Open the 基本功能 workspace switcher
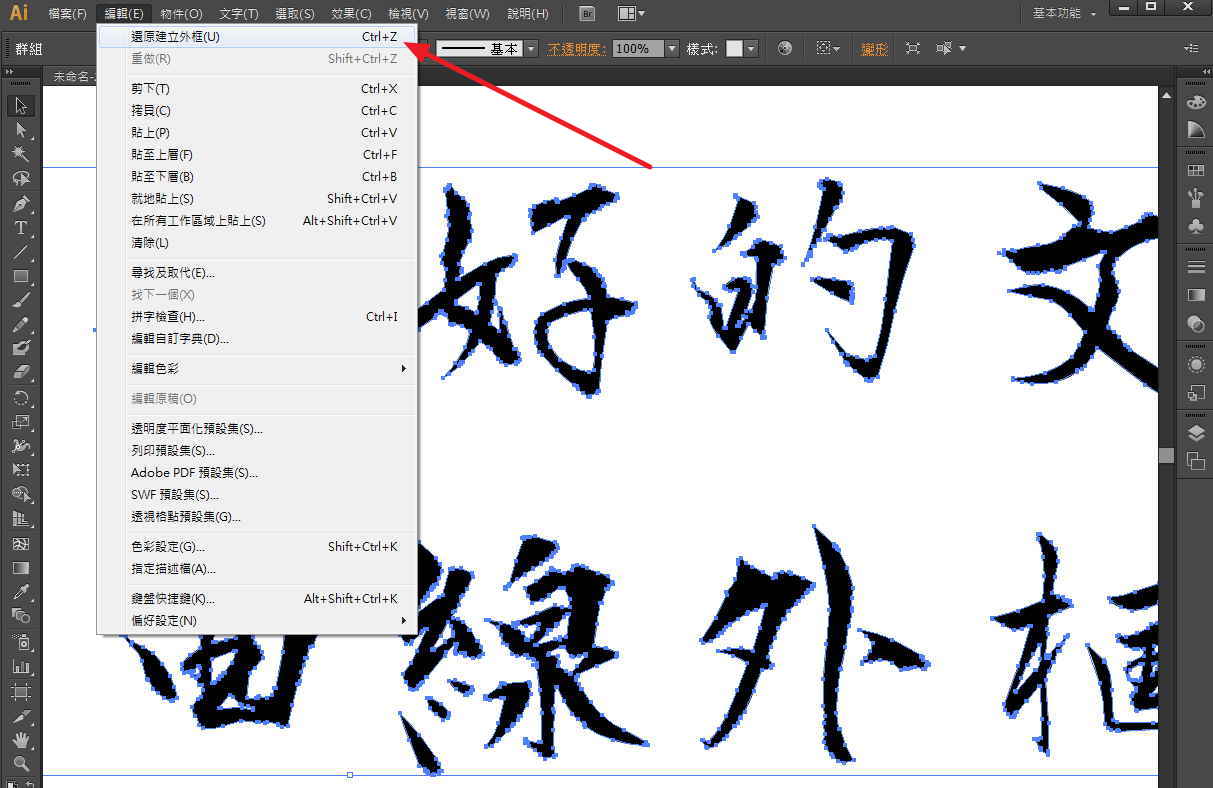This screenshot has width=1213, height=788. coord(1064,14)
